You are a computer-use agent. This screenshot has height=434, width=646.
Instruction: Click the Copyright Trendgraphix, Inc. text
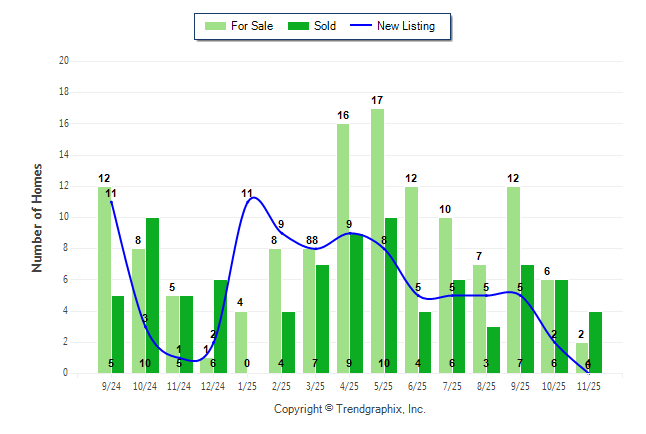coord(350,409)
